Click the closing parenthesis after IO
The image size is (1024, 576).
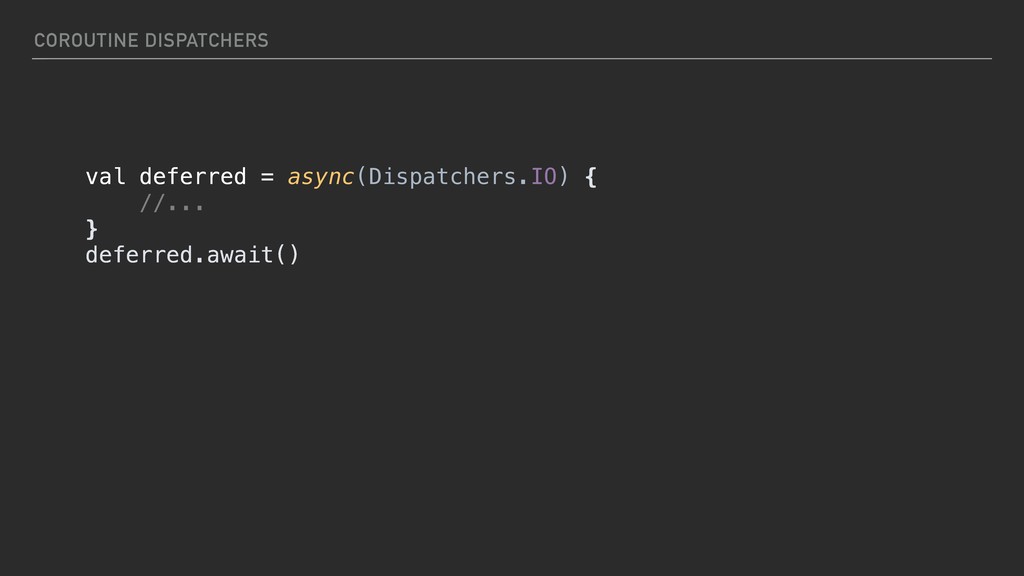563,177
